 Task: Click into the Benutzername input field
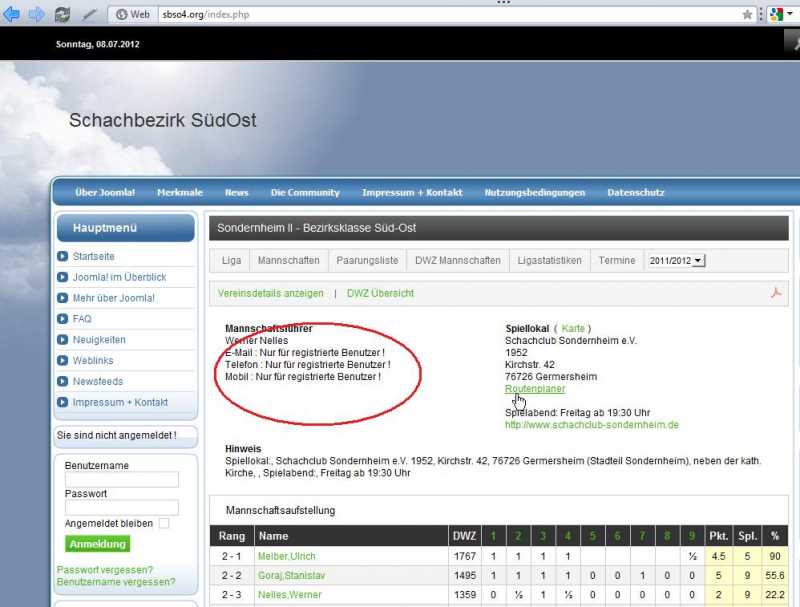coord(122,480)
